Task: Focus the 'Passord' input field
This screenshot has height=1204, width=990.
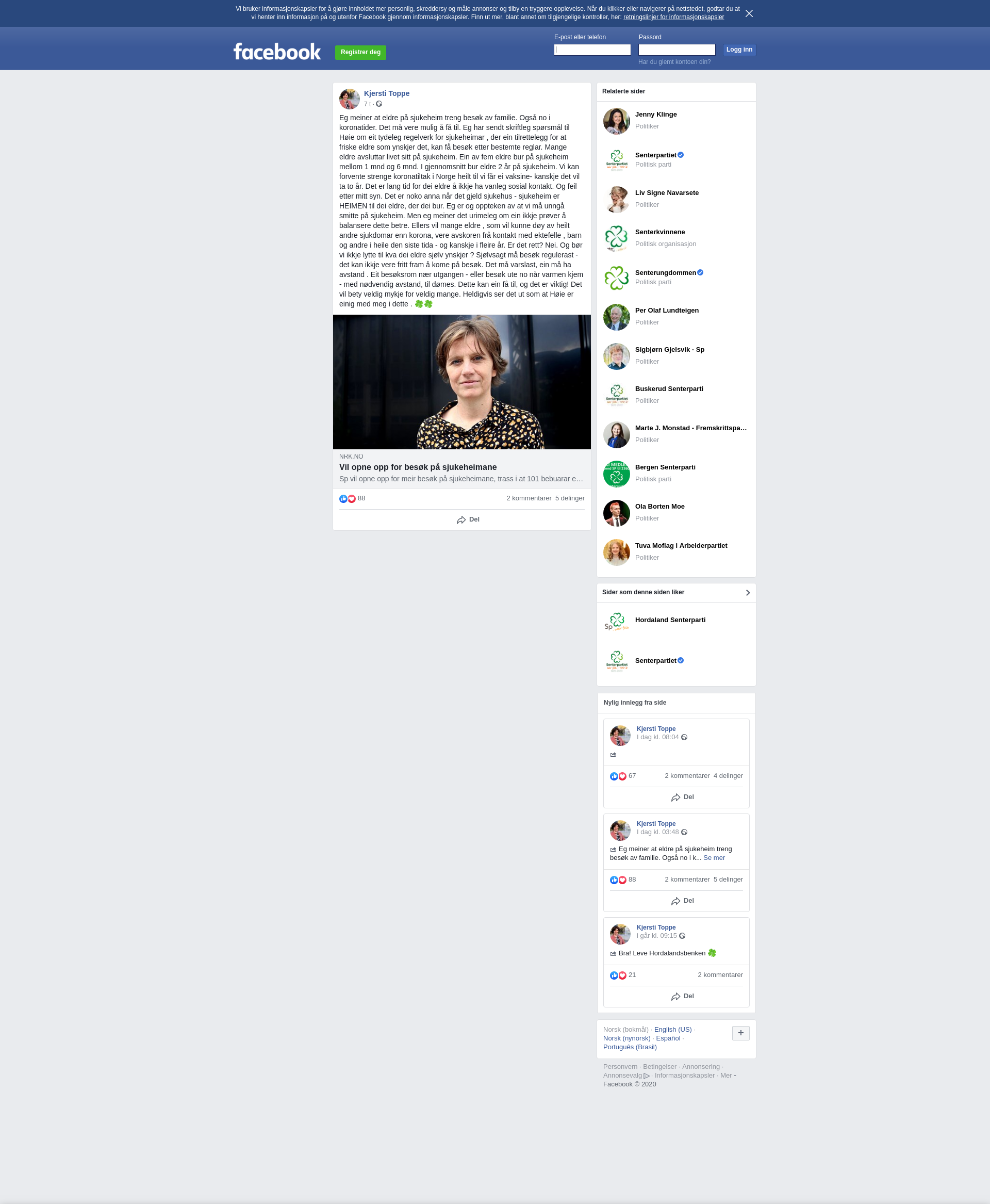Action: tap(676, 50)
